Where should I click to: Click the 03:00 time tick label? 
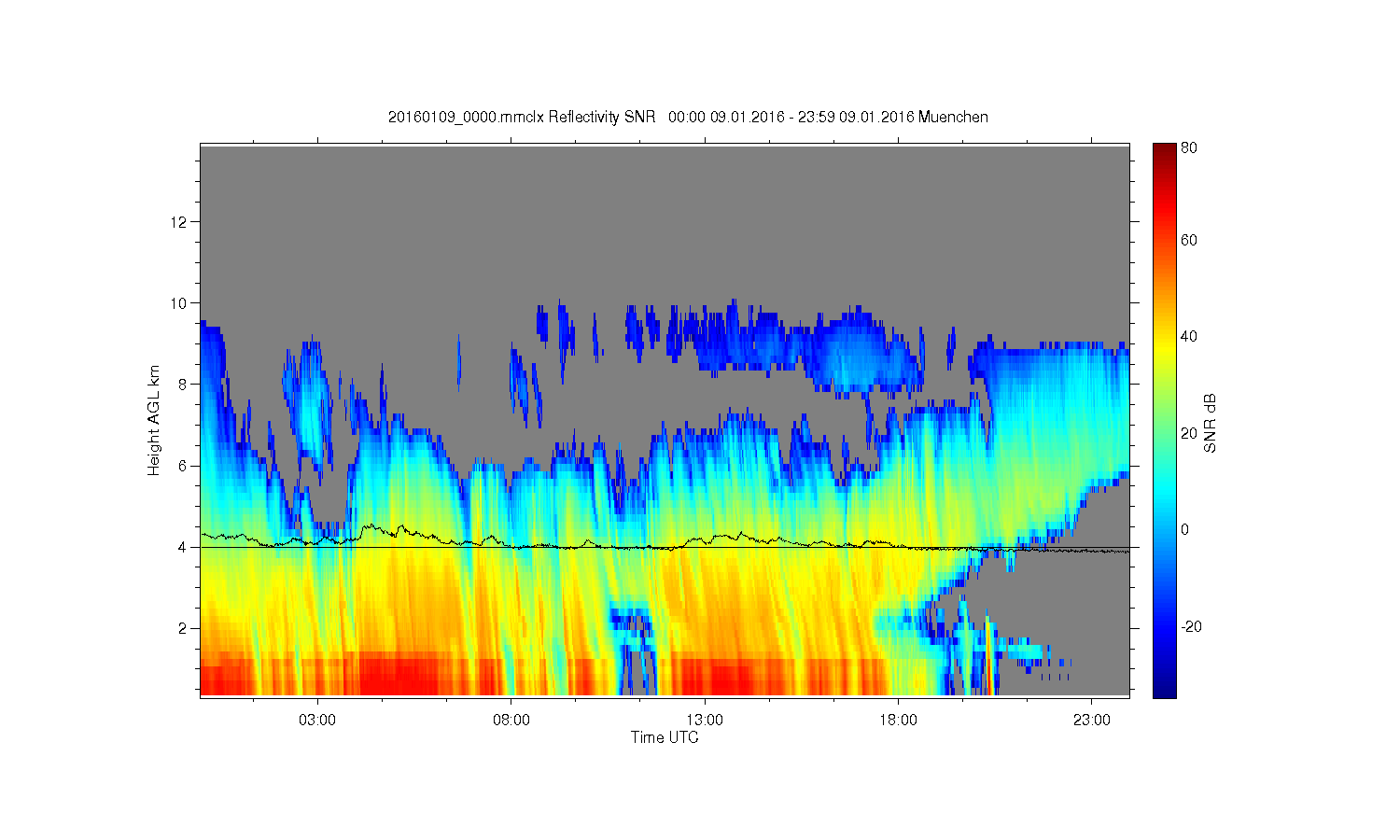317,721
